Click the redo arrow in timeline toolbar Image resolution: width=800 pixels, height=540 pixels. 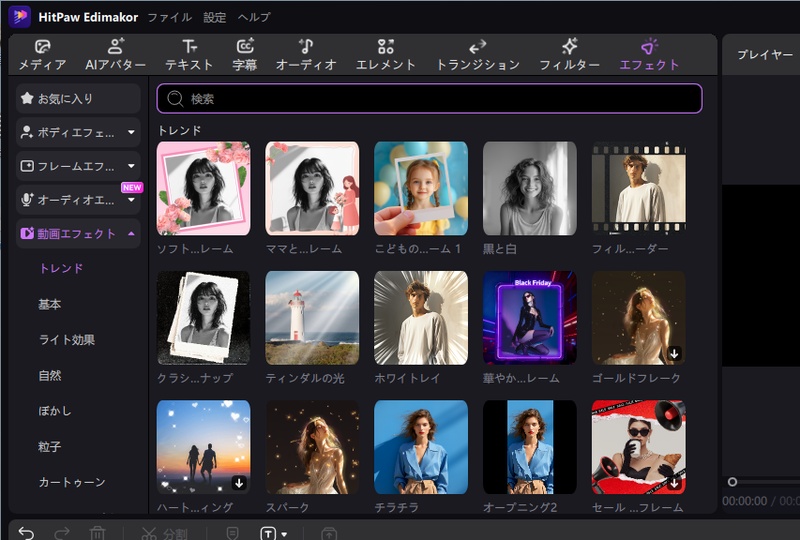[62, 533]
